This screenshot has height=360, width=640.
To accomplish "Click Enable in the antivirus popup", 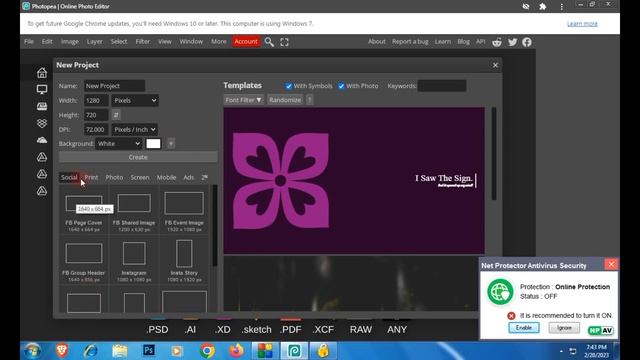I will (524, 328).
